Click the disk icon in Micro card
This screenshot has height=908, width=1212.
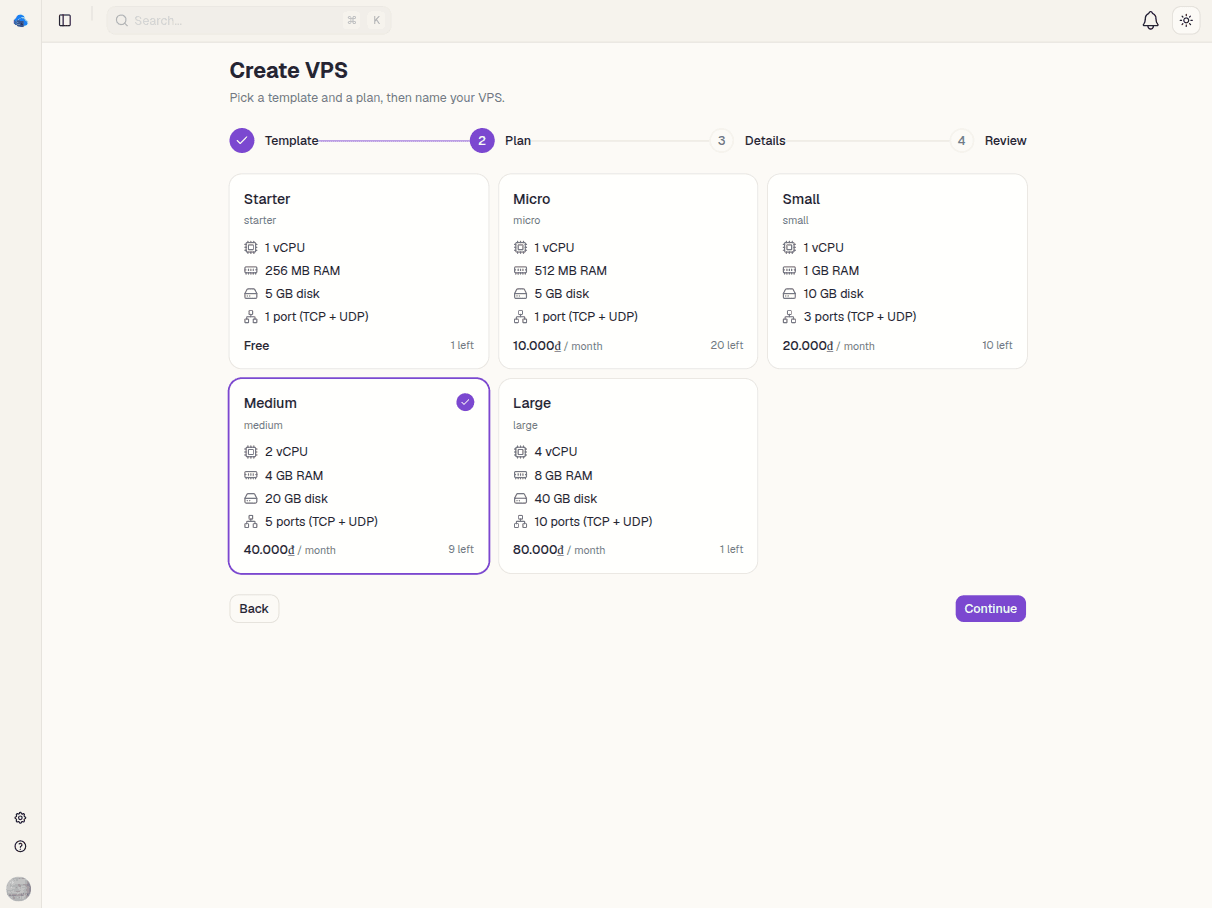coord(520,294)
